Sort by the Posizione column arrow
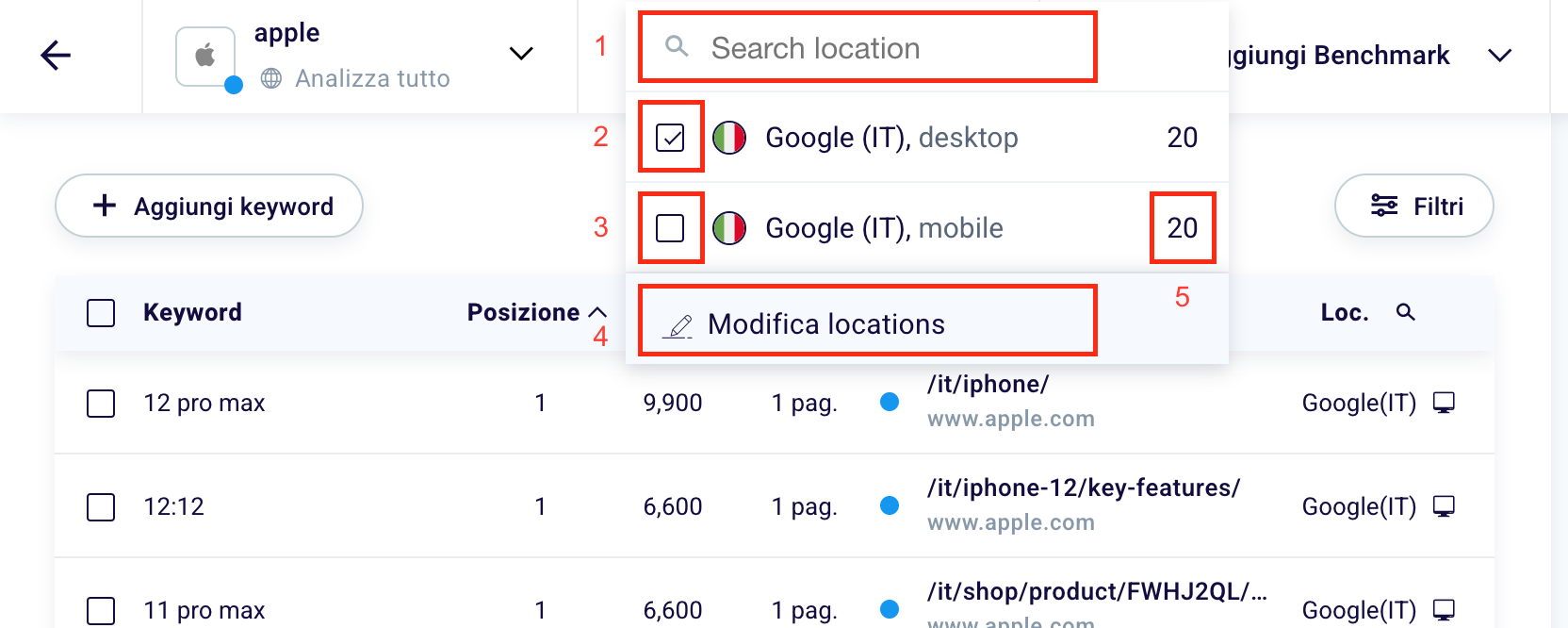The image size is (1568, 628). click(x=597, y=312)
